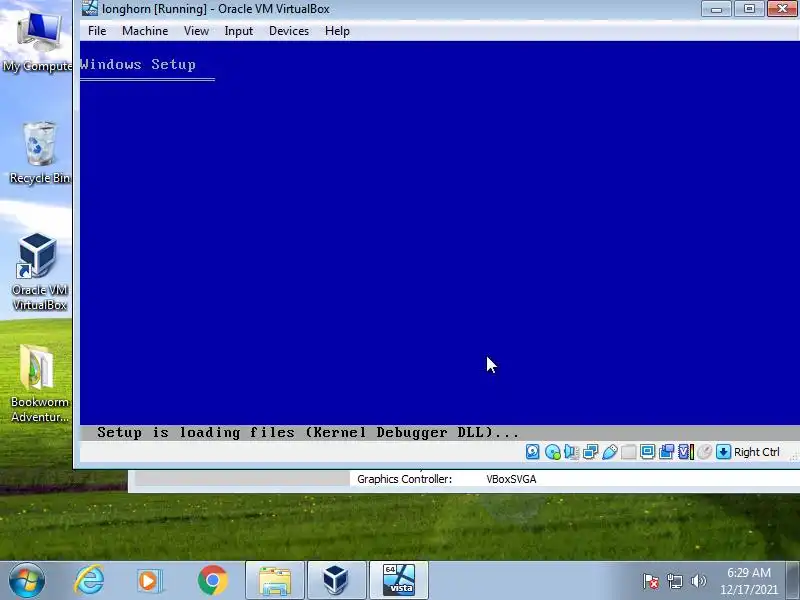The width and height of the screenshot is (800, 600).
Task: Select the My Computer desktop icon
Action: pos(38,41)
